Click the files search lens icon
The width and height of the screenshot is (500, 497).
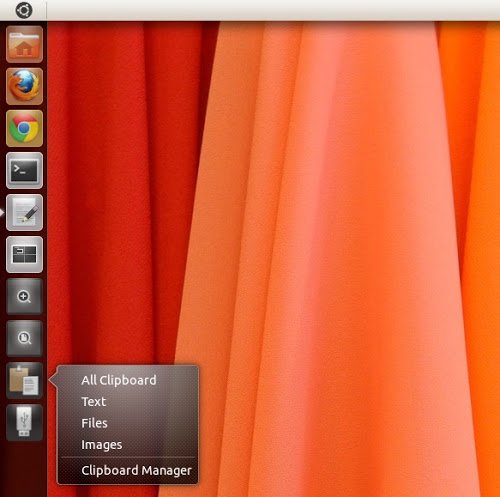(24, 339)
